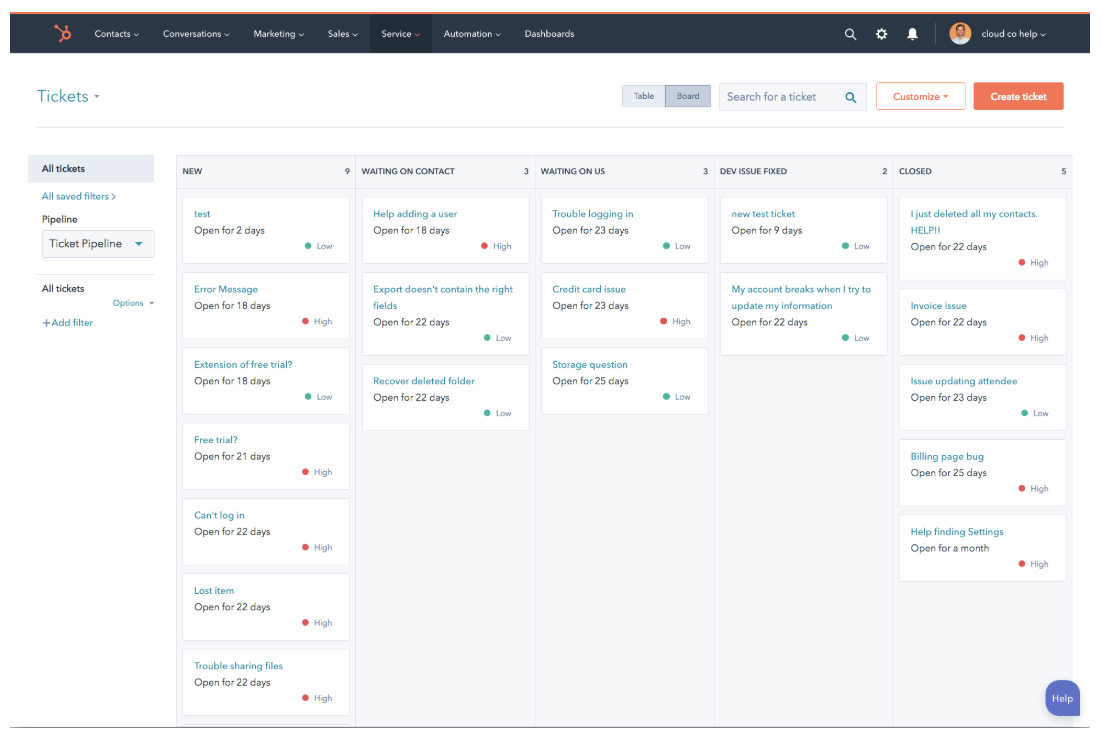Screen dimensions: 1102x742
Task: Switch to Board view
Action: [688, 96]
